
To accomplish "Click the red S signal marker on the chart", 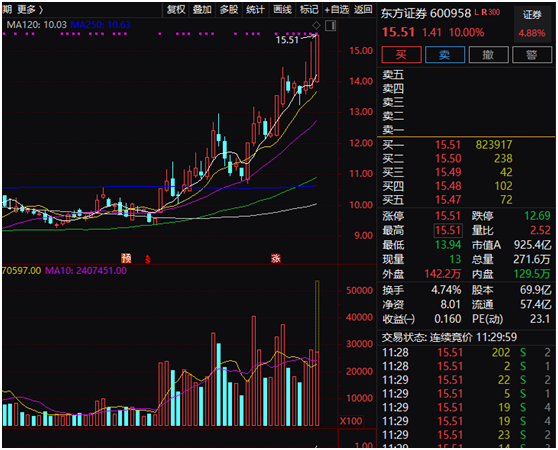I will pos(147,259).
